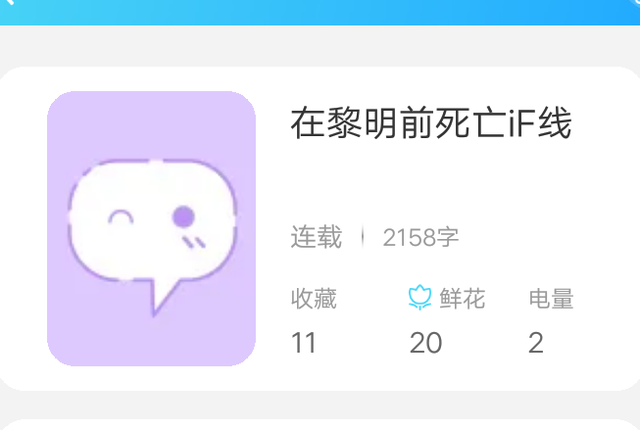
Task: Select the 鲜花 flowers label
Action: pos(462,299)
